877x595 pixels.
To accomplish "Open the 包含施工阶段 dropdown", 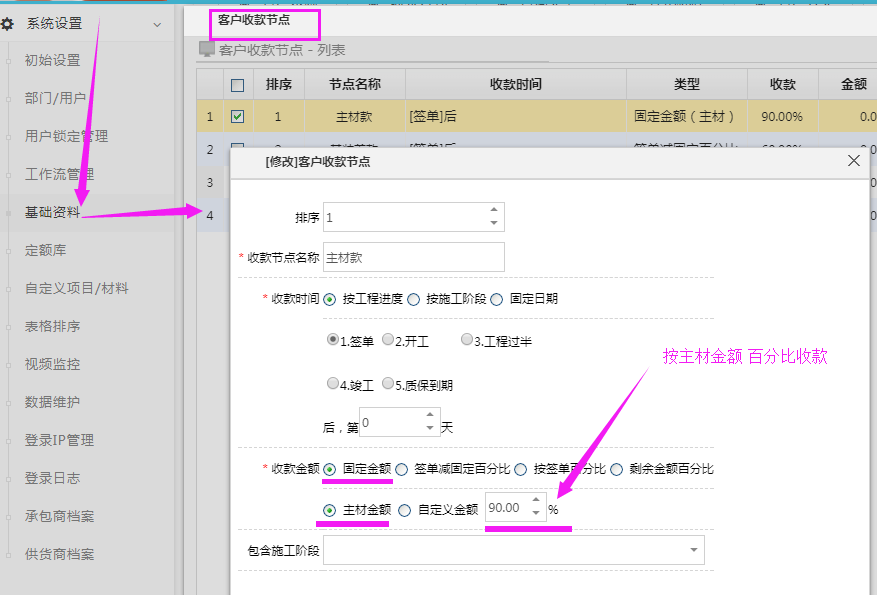I will click(693, 549).
